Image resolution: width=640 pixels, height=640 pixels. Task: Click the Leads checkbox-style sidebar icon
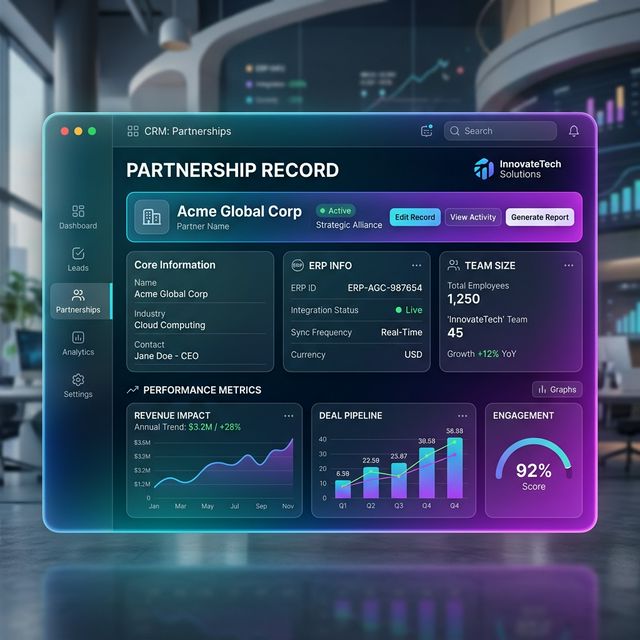[x=78, y=253]
